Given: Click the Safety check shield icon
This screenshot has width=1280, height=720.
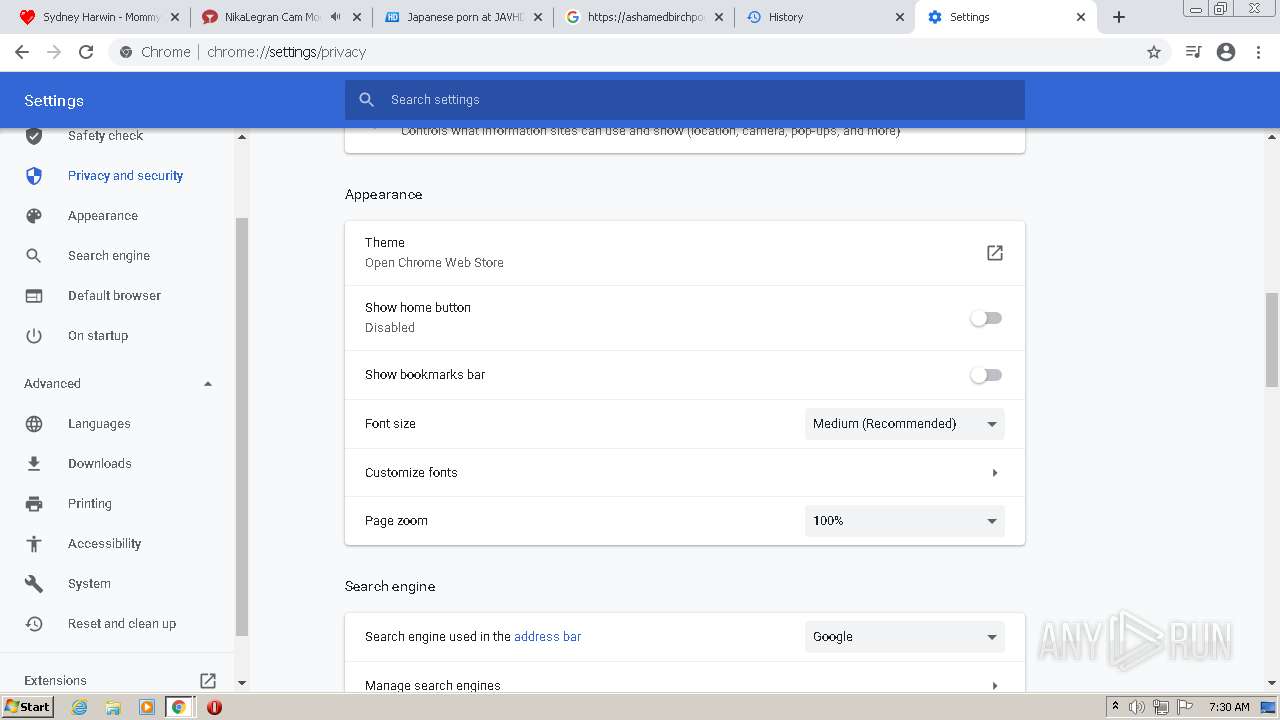Looking at the screenshot, I should pos(34,136).
